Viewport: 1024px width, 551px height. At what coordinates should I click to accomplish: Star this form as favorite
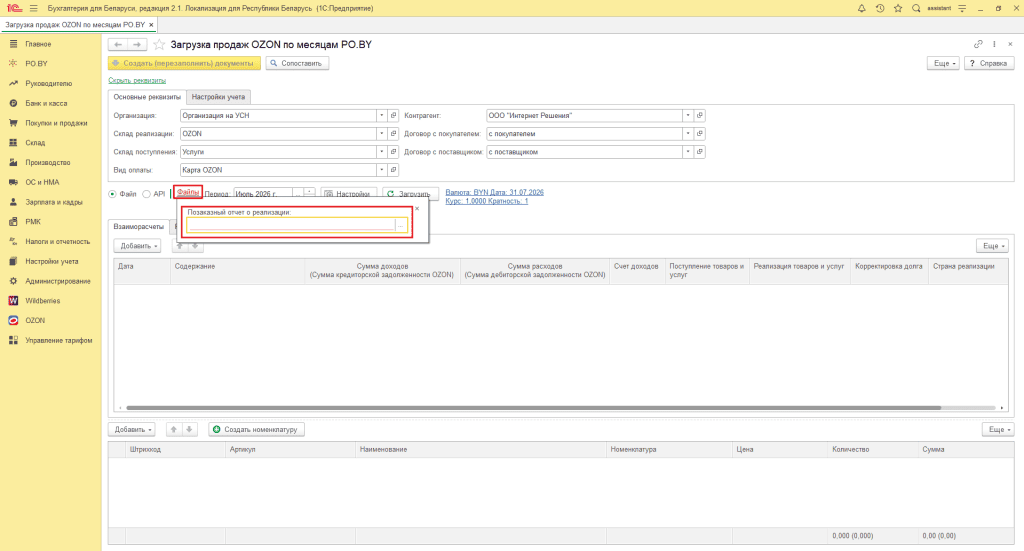159,44
